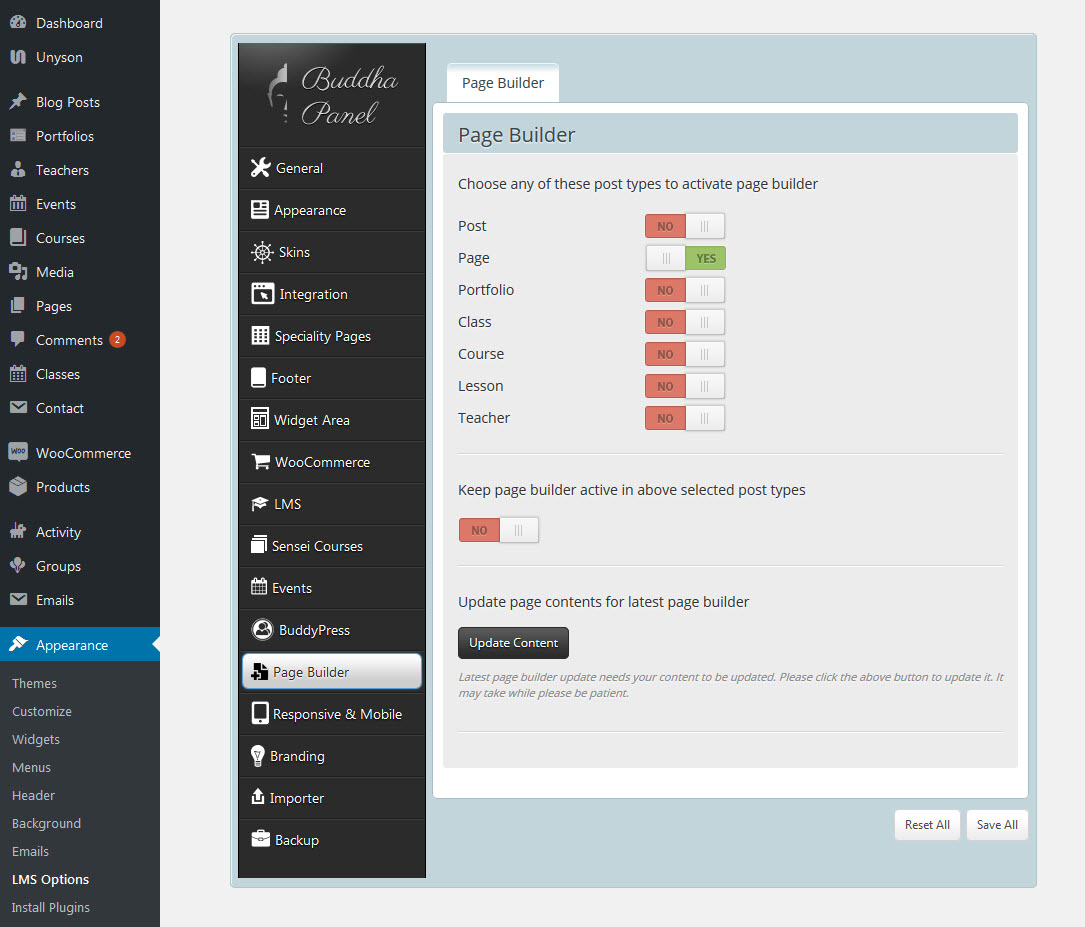Viewport: 1085px width, 927px height.
Task: Click the Backup briefcase icon
Action: coord(260,840)
